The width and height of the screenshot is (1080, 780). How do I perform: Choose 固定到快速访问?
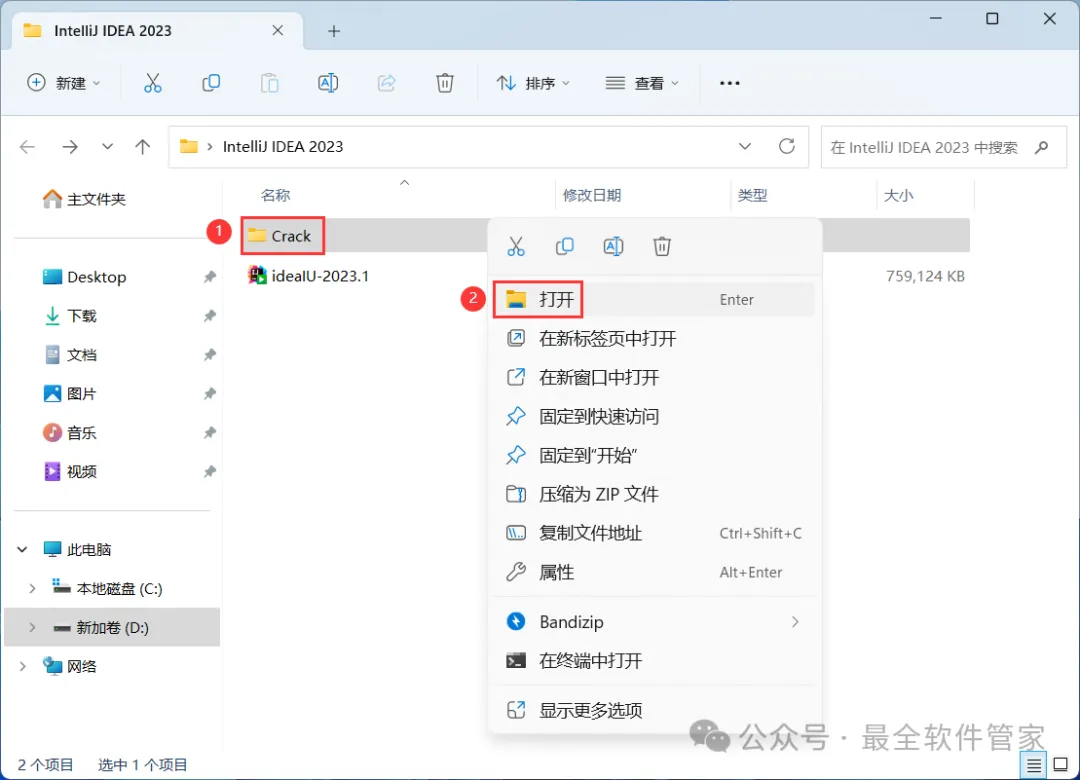coord(654,416)
